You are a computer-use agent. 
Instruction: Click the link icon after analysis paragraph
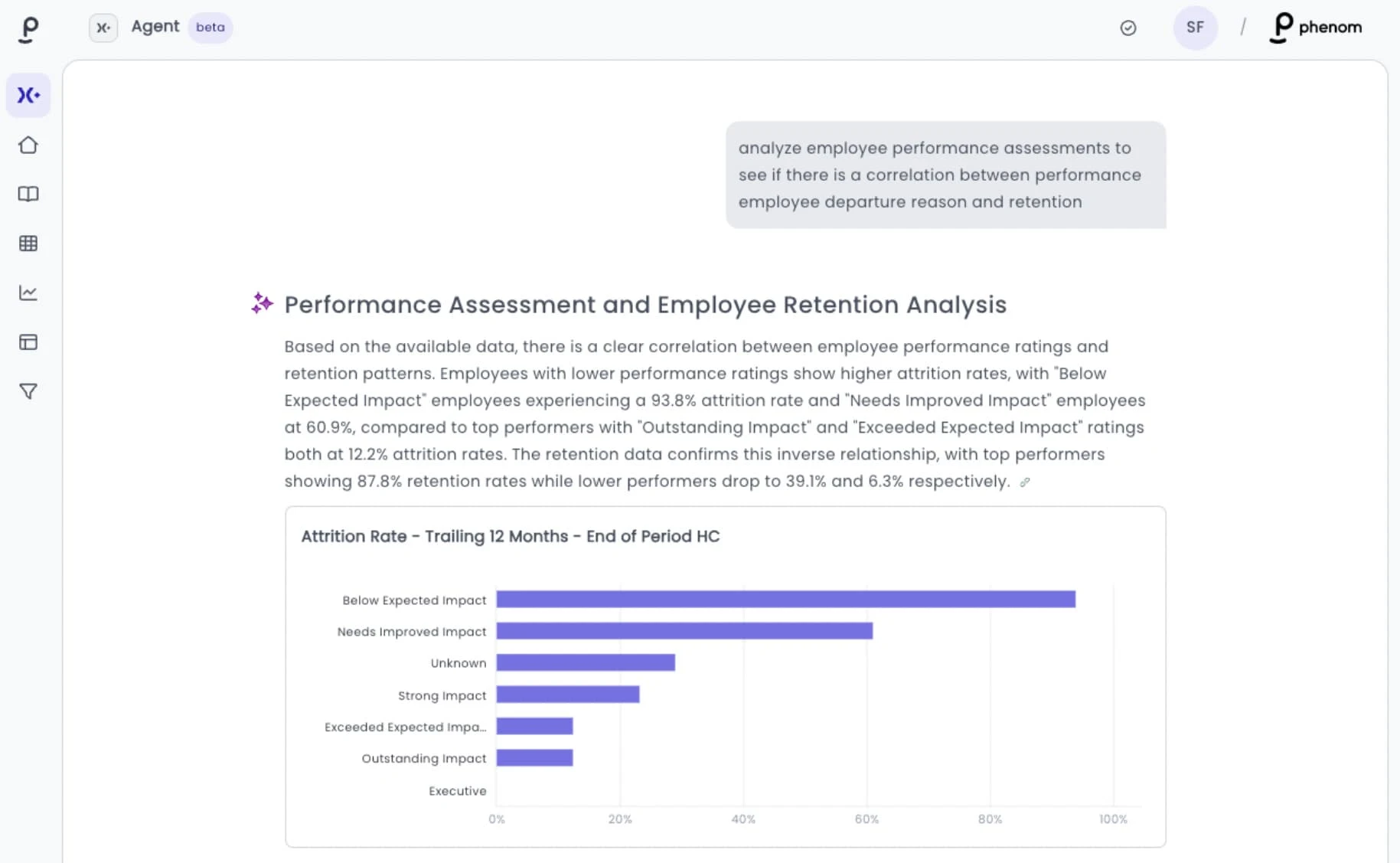(1025, 482)
